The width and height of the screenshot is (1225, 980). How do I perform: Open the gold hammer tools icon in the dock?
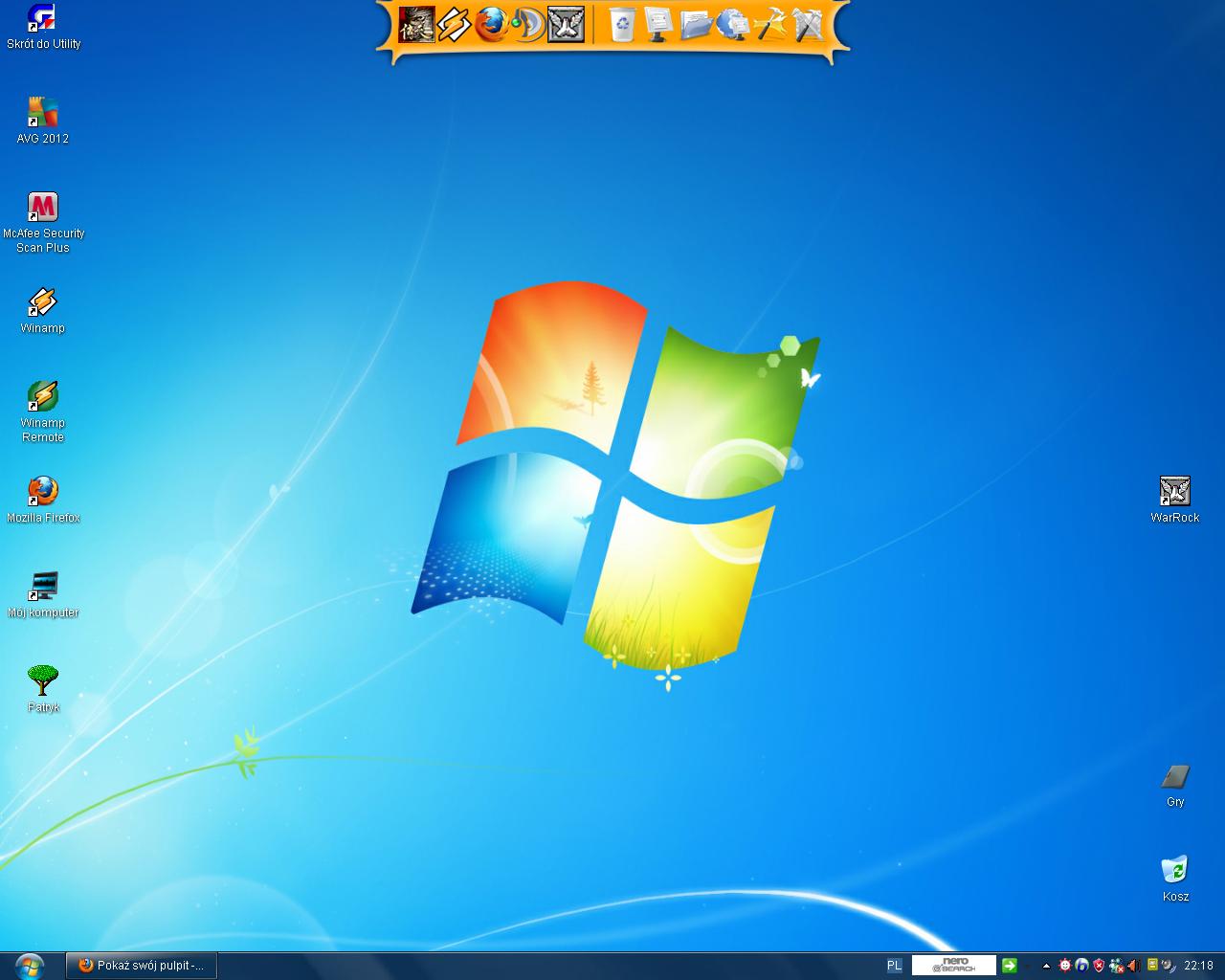(x=770, y=24)
